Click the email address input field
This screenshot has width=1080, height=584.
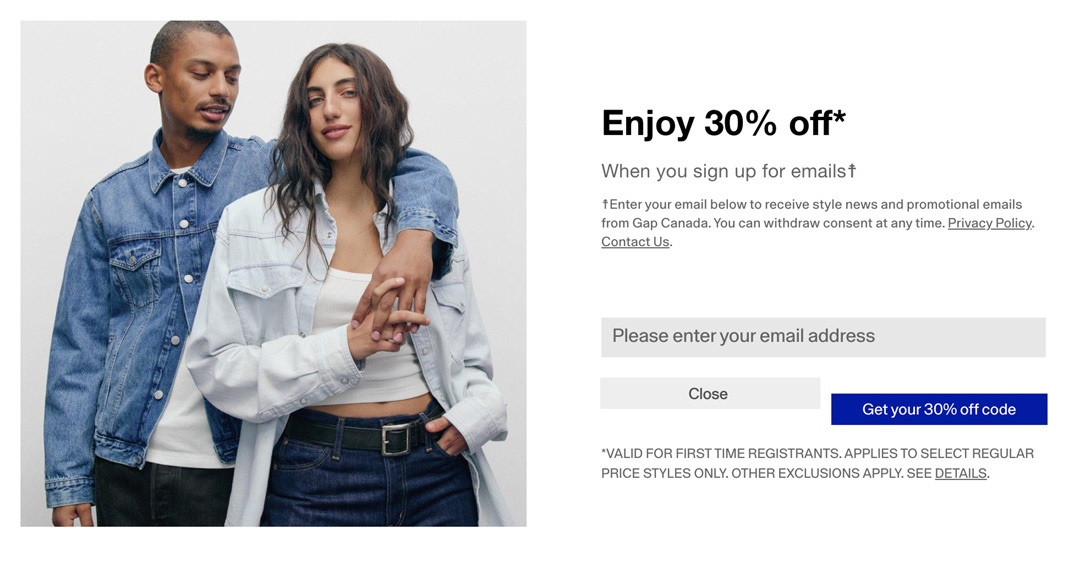point(823,337)
